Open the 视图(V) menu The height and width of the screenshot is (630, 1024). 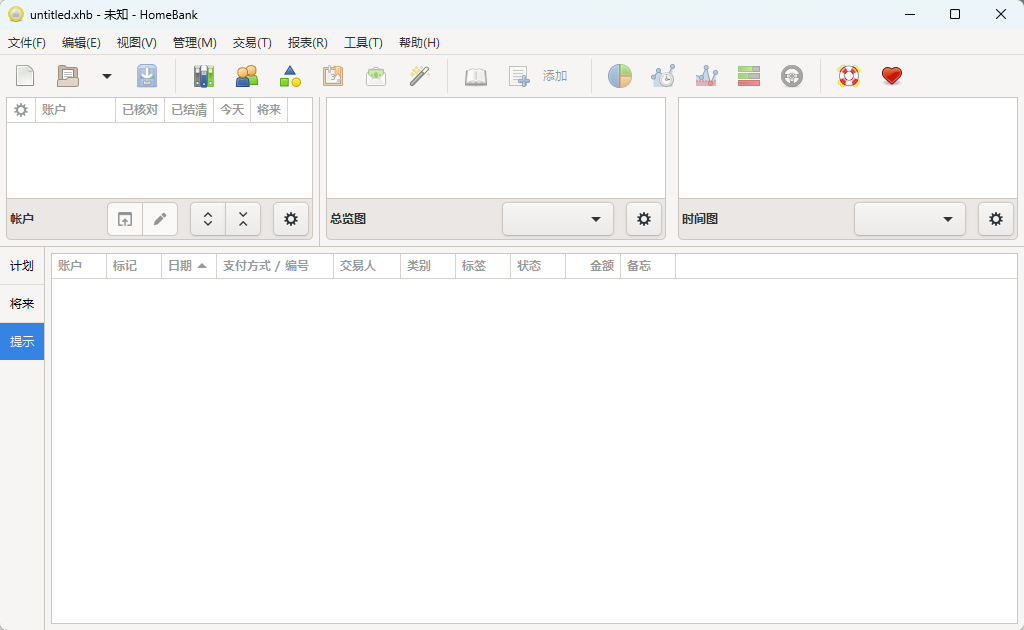[136, 42]
